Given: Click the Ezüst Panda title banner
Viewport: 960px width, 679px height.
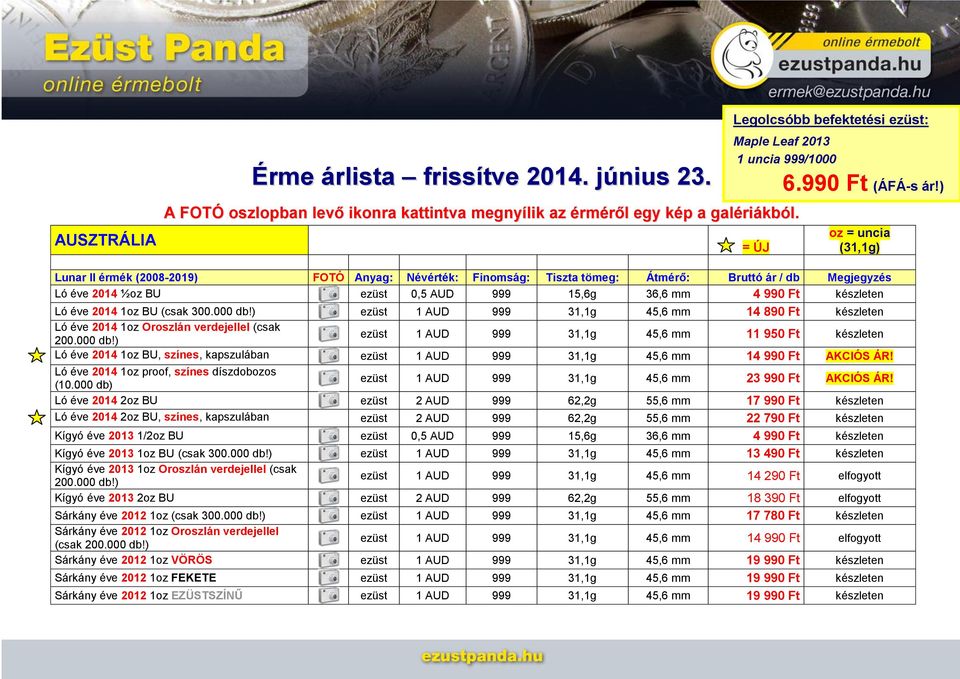Looking at the screenshot, I should tap(165, 48).
